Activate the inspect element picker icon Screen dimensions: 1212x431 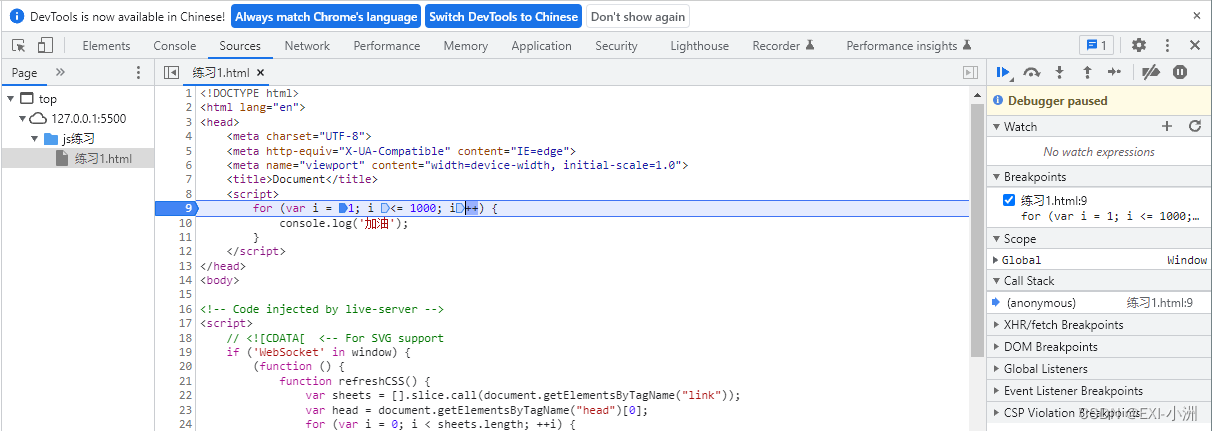[x=19, y=45]
